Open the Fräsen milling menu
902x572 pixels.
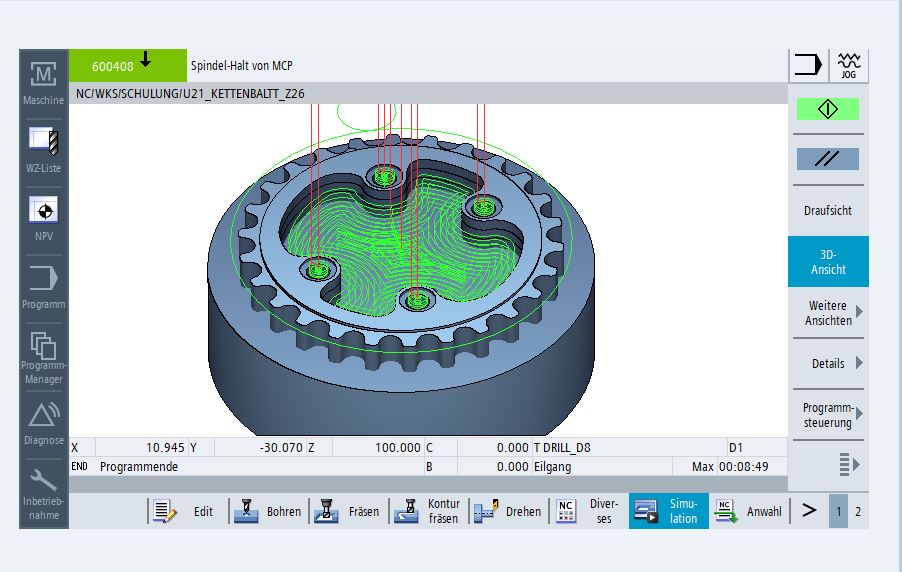click(348, 511)
